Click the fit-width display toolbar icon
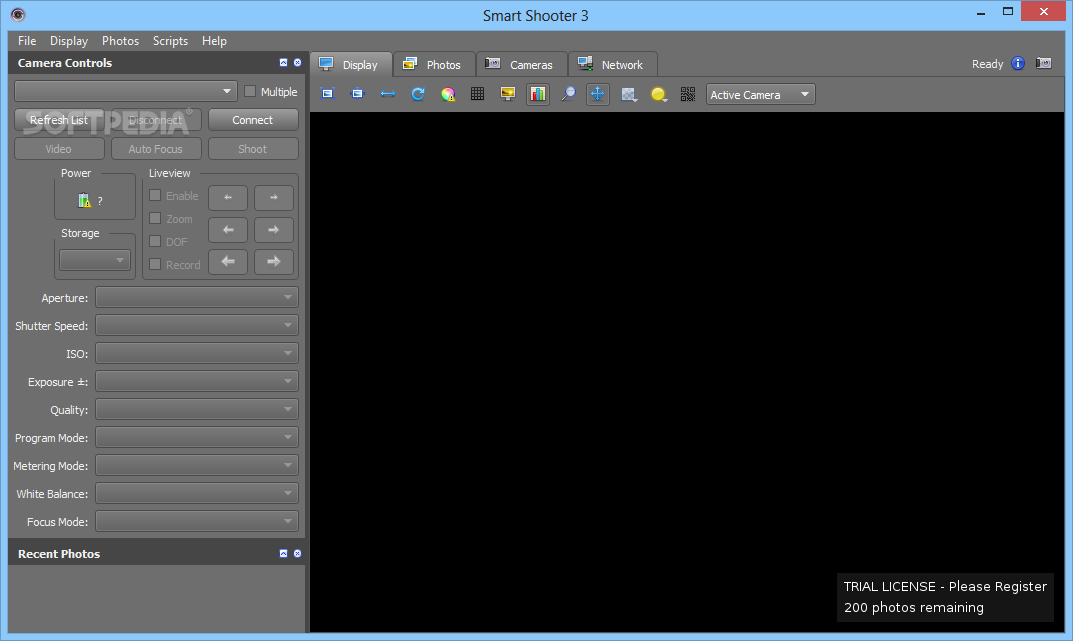1073x641 pixels. (x=358, y=94)
